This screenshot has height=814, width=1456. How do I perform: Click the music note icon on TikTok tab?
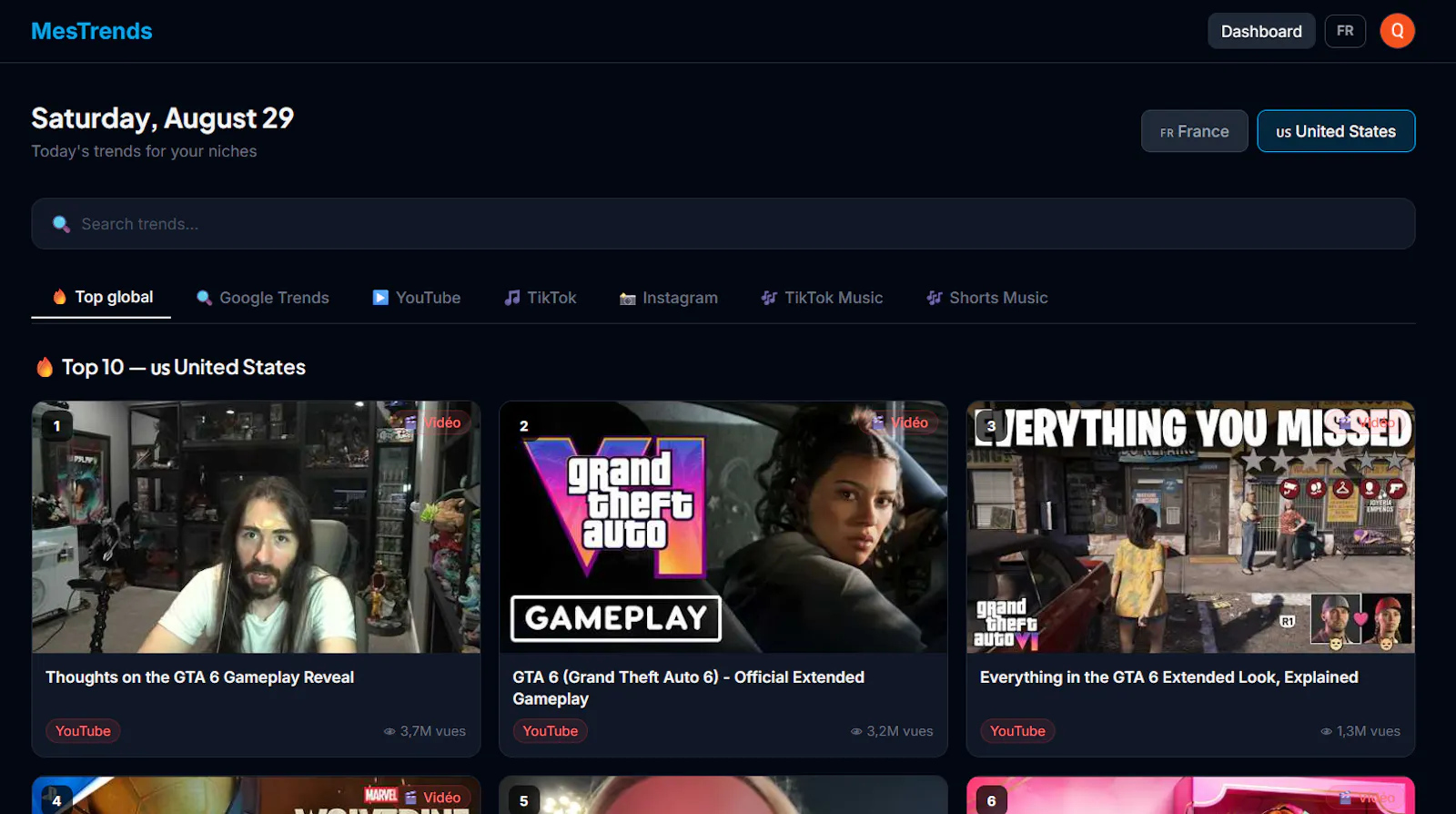pos(512,298)
